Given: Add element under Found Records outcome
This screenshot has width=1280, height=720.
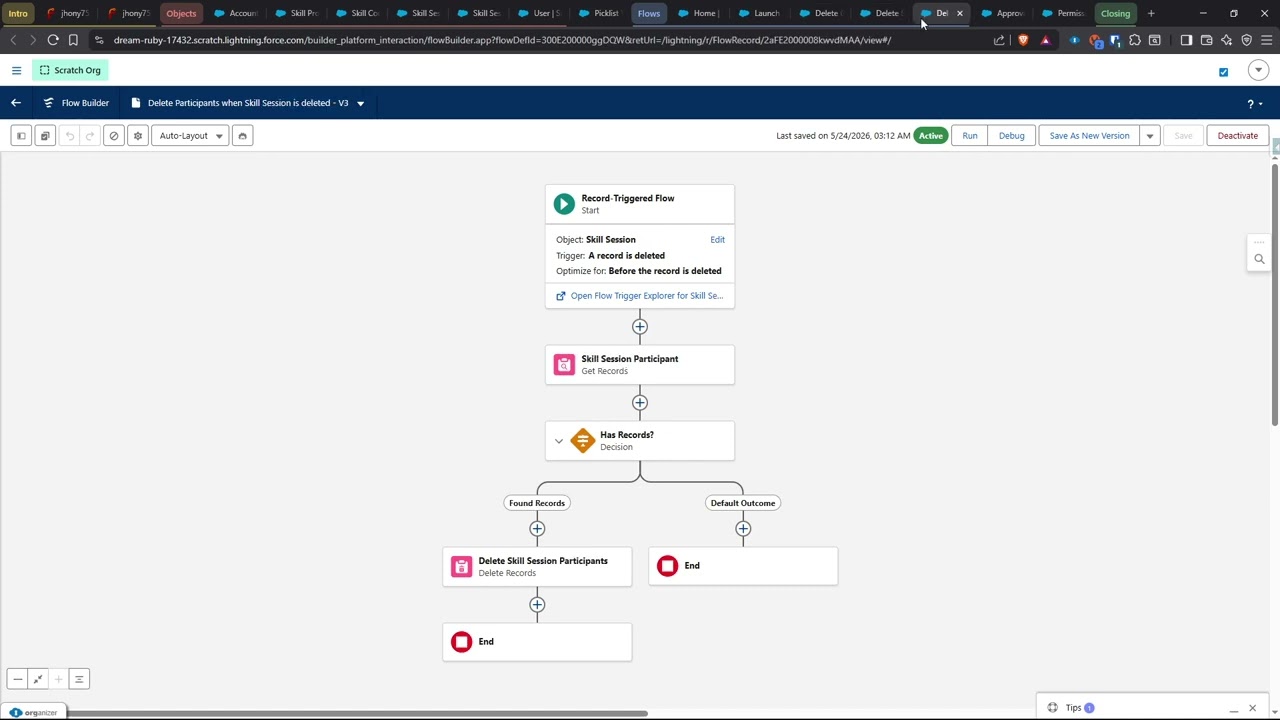Looking at the screenshot, I should [x=537, y=529].
